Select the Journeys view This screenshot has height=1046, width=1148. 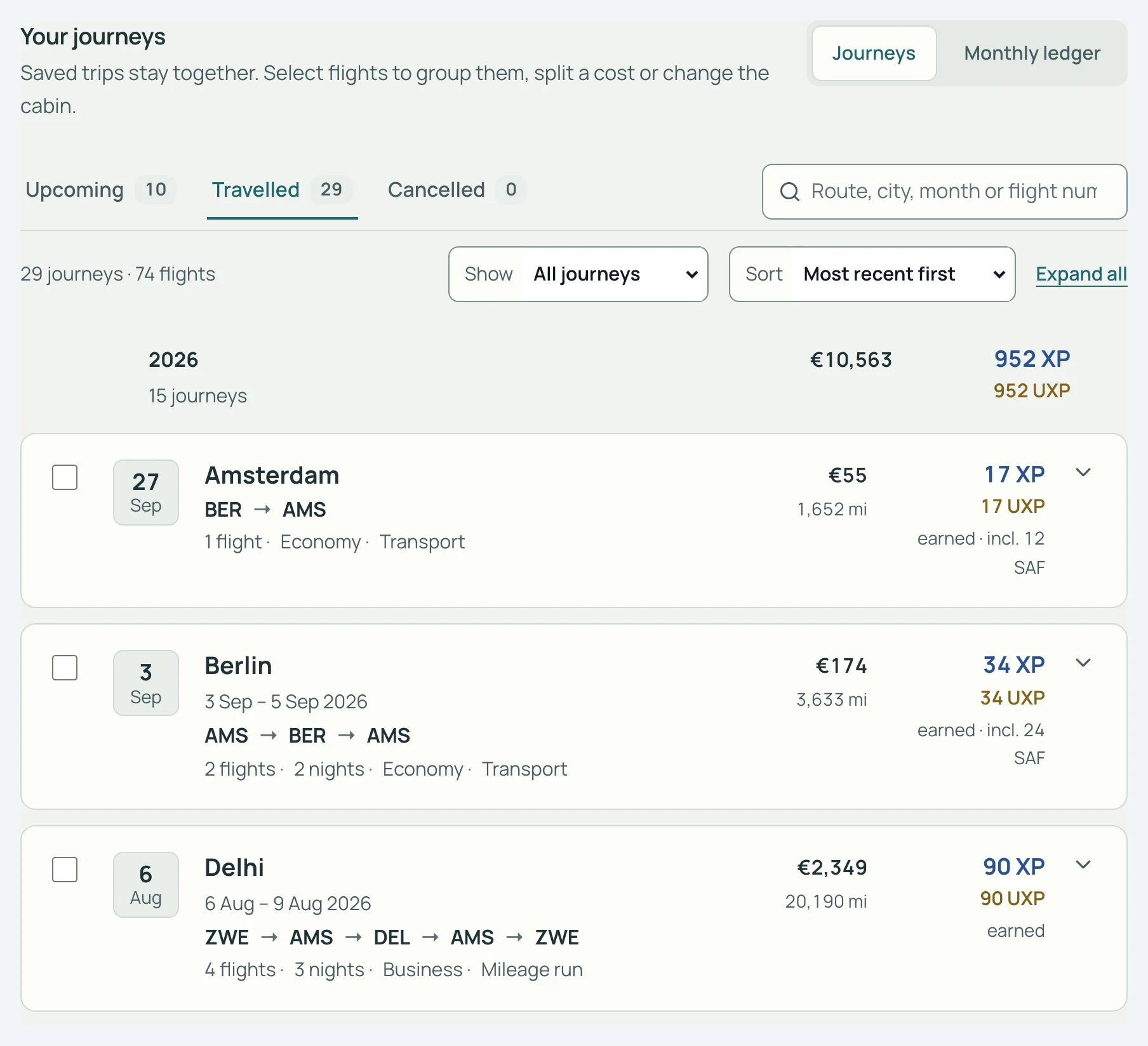tap(874, 53)
